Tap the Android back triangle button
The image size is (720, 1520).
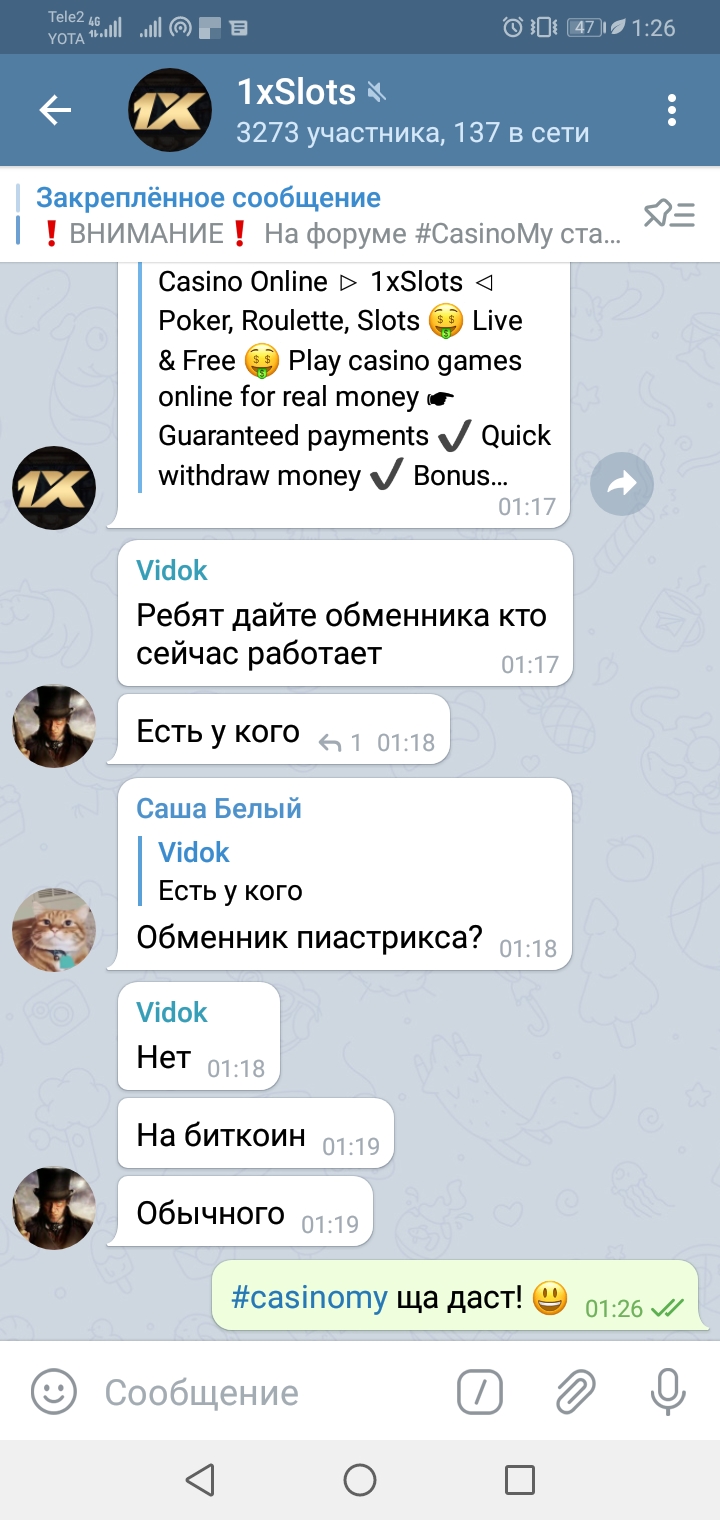[x=200, y=1479]
